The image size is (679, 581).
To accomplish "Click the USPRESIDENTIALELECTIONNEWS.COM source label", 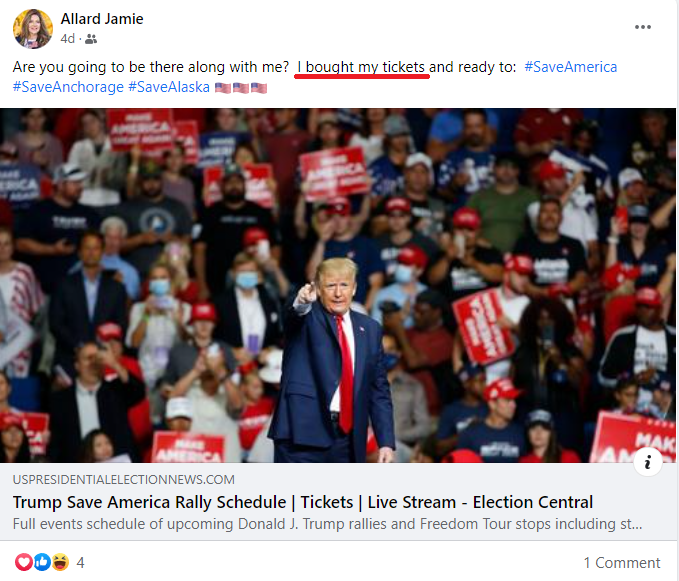I will (123, 480).
